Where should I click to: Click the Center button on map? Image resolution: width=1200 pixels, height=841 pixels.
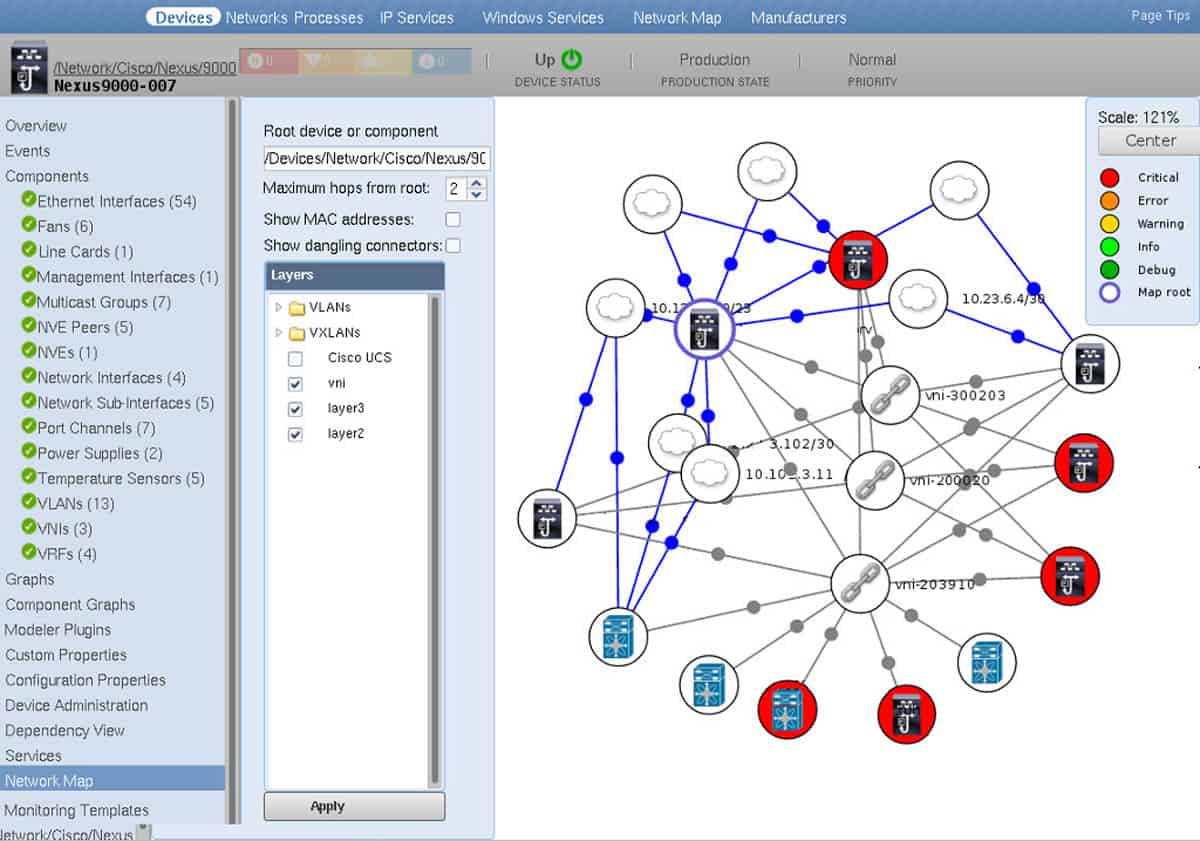pyautogui.click(x=1150, y=140)
